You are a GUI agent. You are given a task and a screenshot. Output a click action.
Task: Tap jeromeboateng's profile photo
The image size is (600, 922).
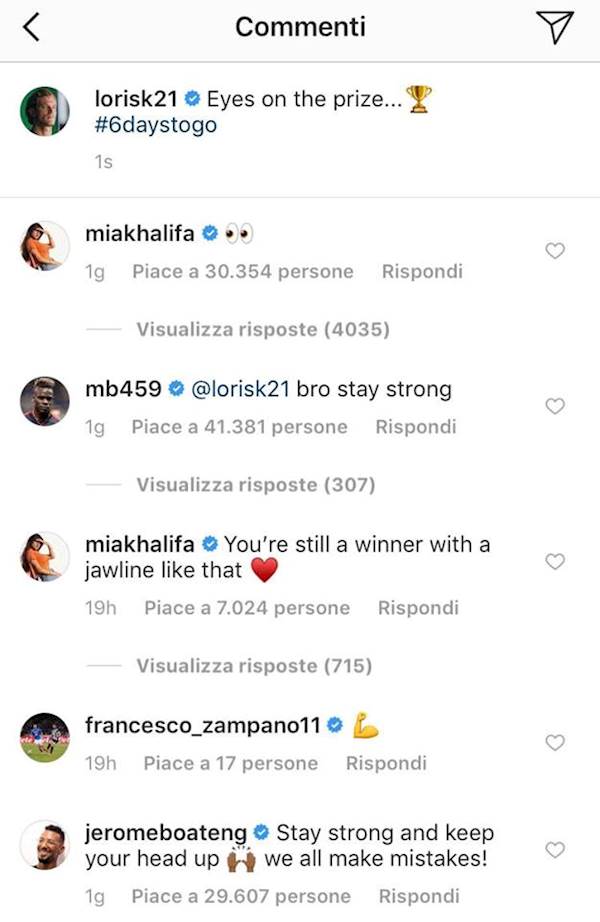45,845
